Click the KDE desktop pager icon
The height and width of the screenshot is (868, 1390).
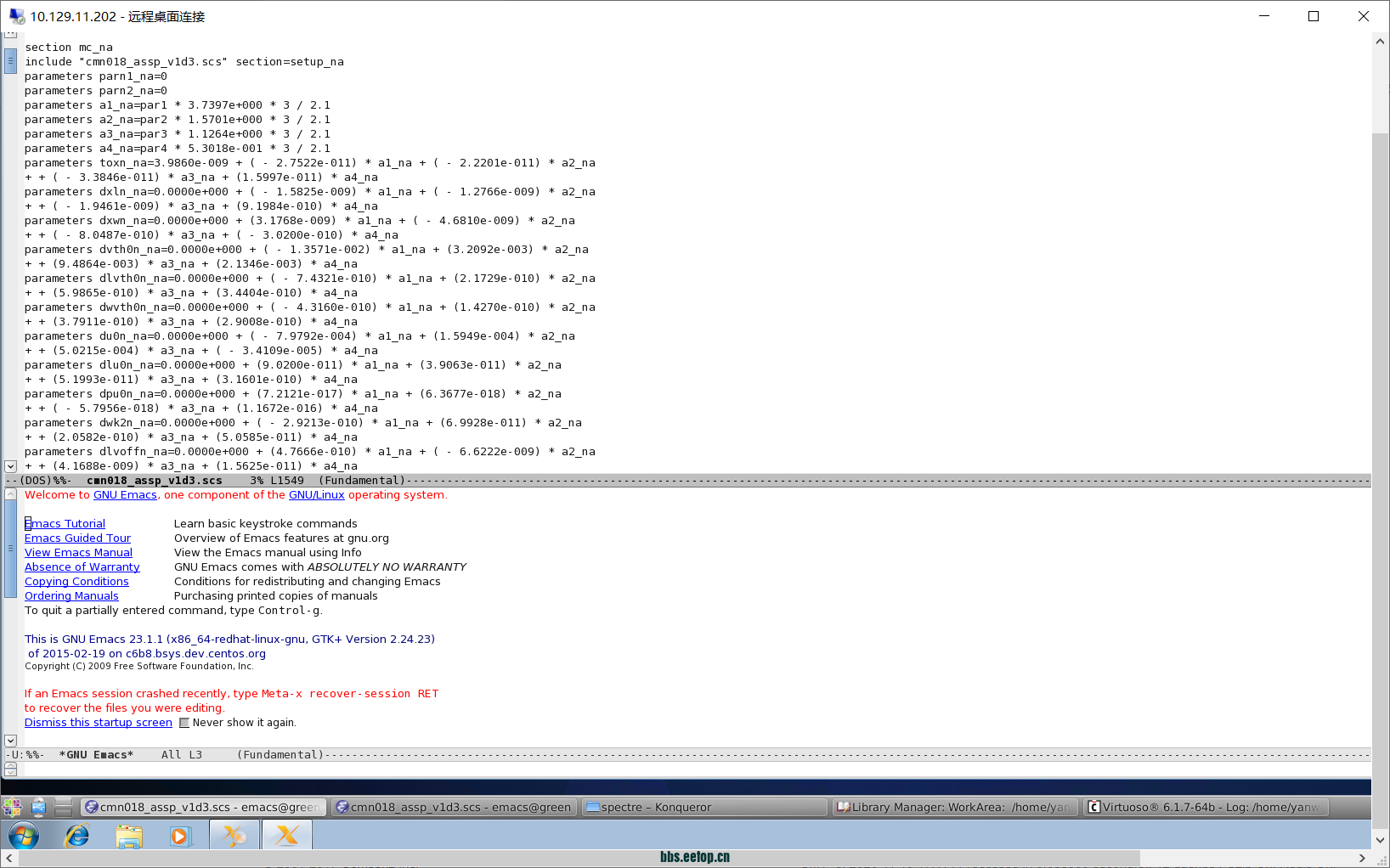[64, 807]
